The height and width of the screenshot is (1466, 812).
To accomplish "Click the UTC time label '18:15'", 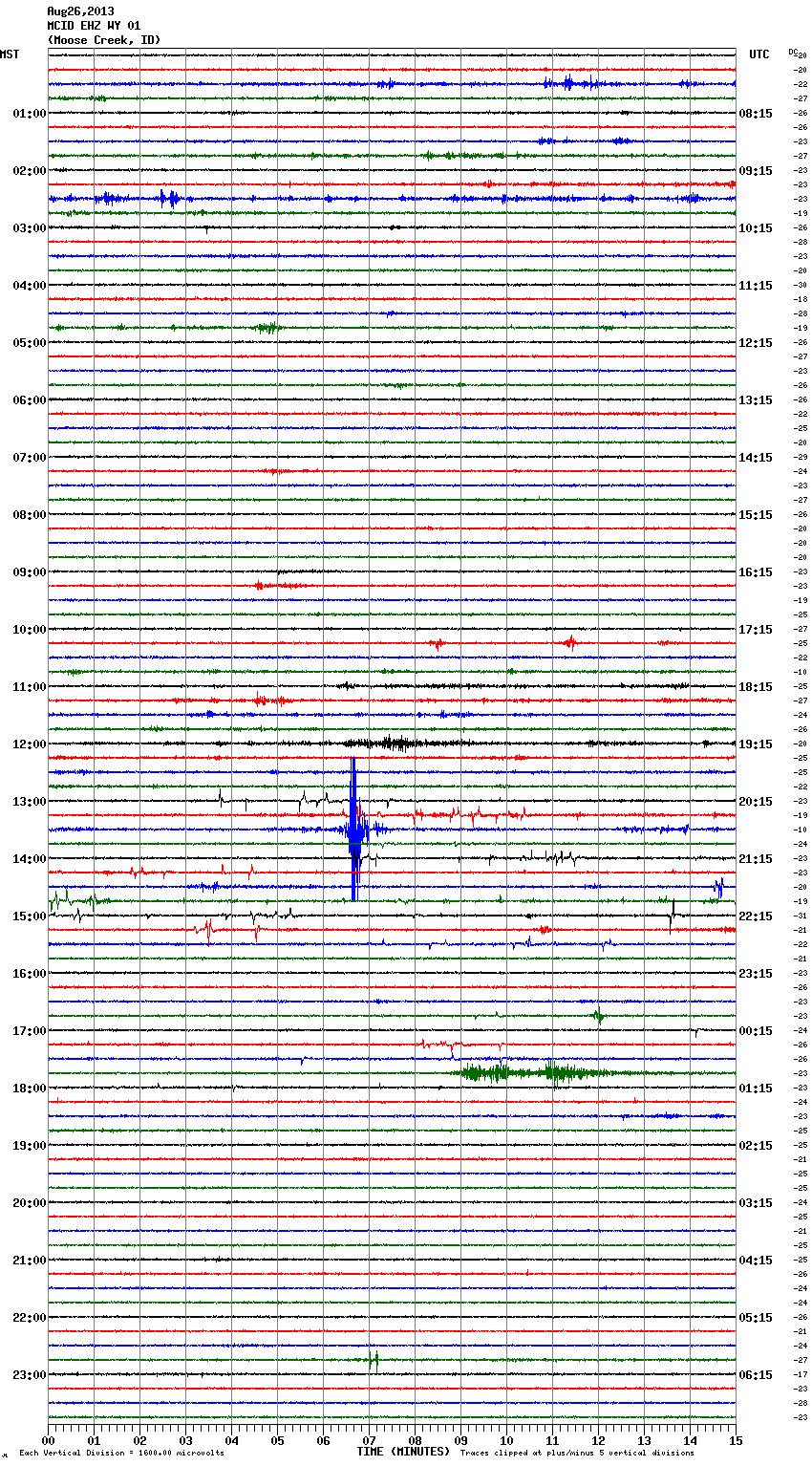I will click(756, 686).
